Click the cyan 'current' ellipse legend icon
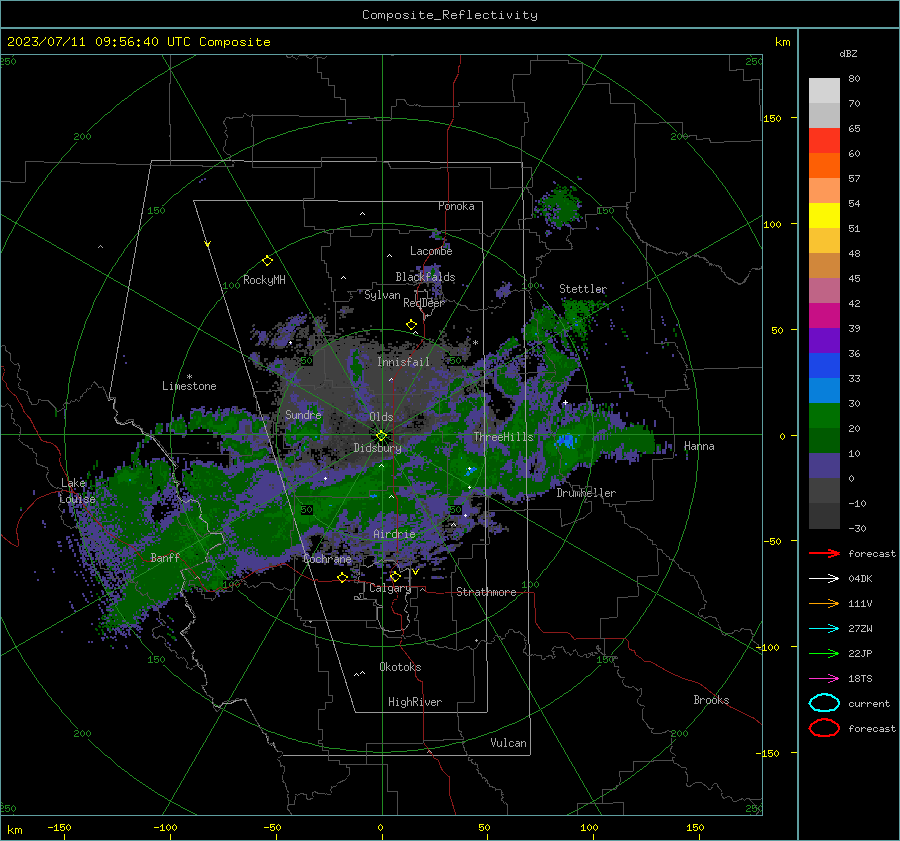The width and height of the screenshot is (900, 841). (824, 703)
